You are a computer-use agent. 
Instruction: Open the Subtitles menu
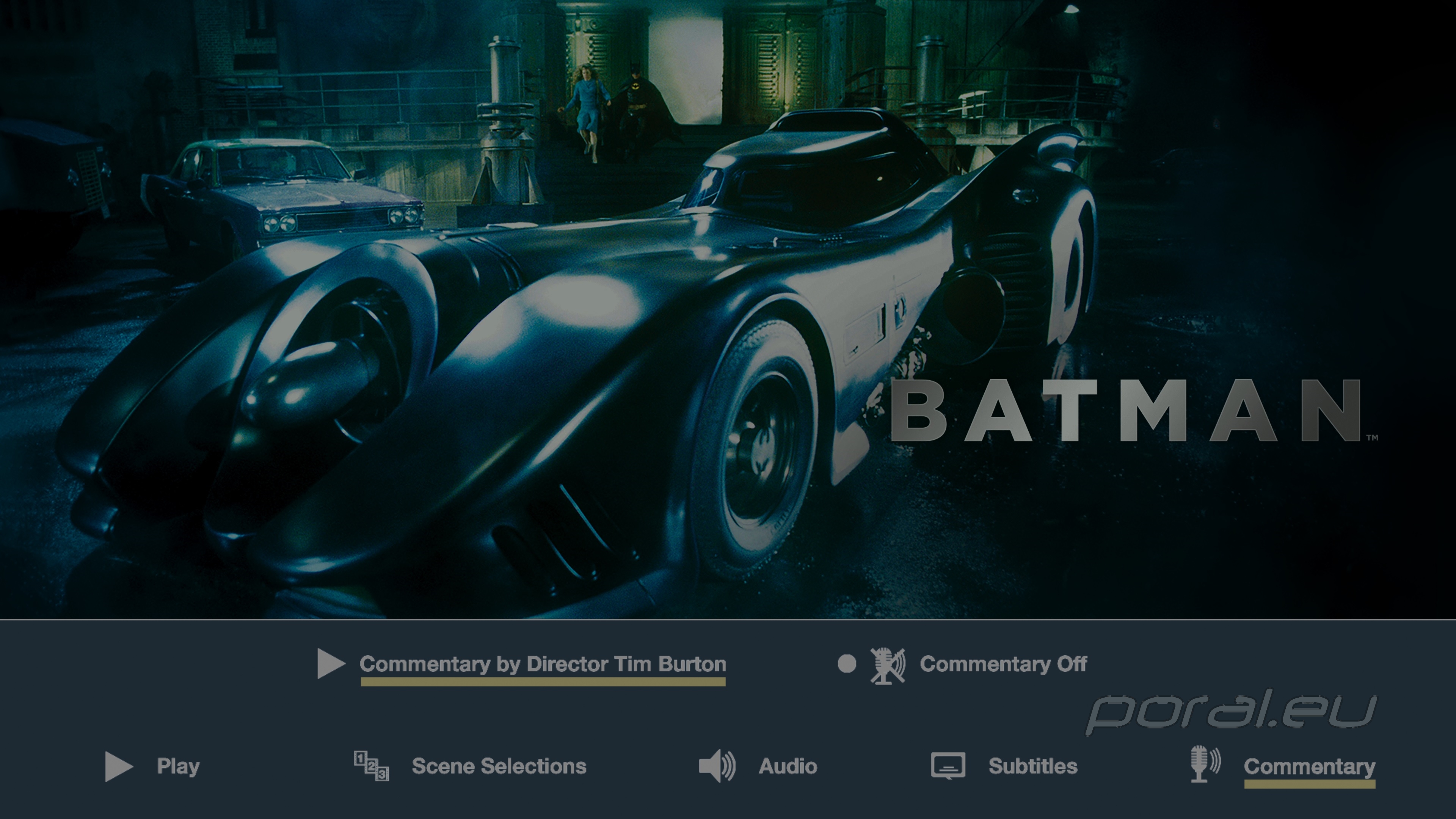click(x=1032, y=766)
